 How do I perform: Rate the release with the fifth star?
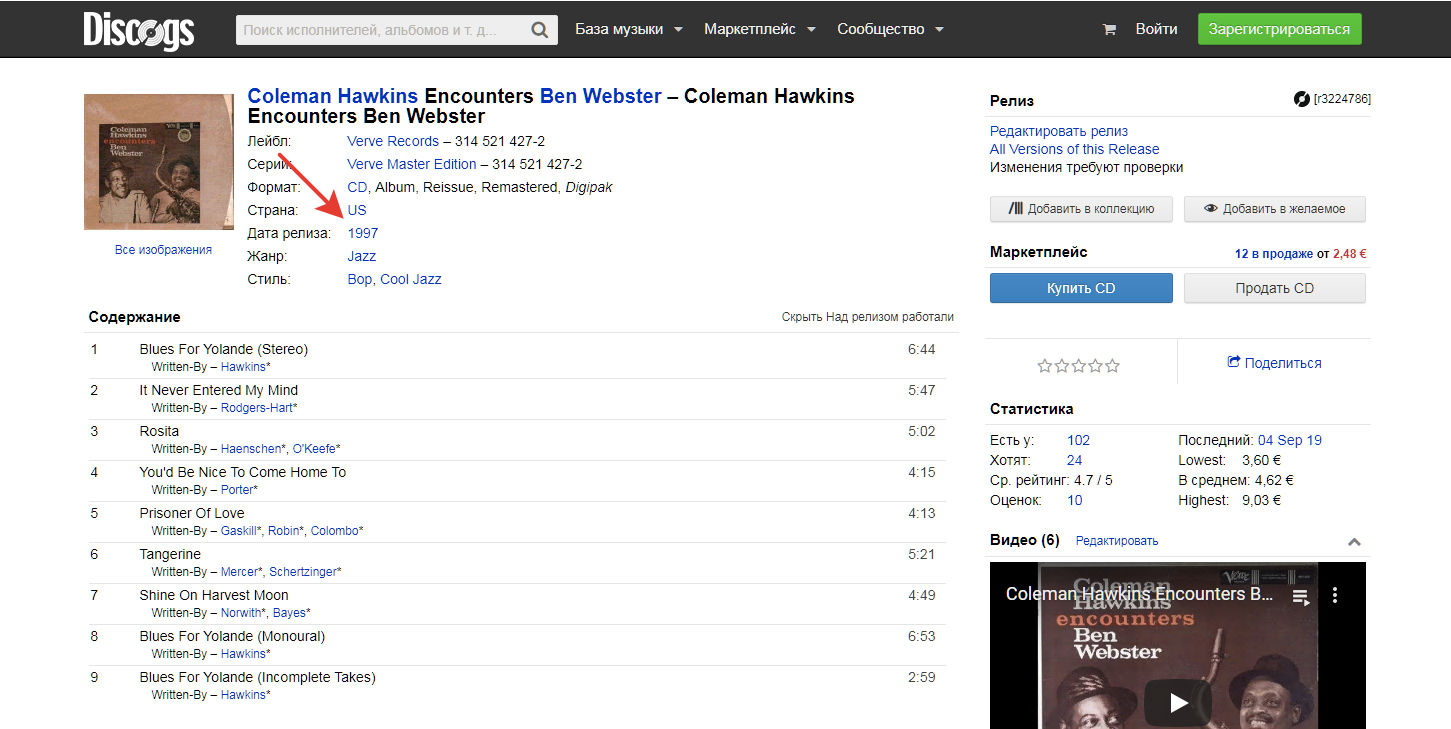click(1112, 366)
